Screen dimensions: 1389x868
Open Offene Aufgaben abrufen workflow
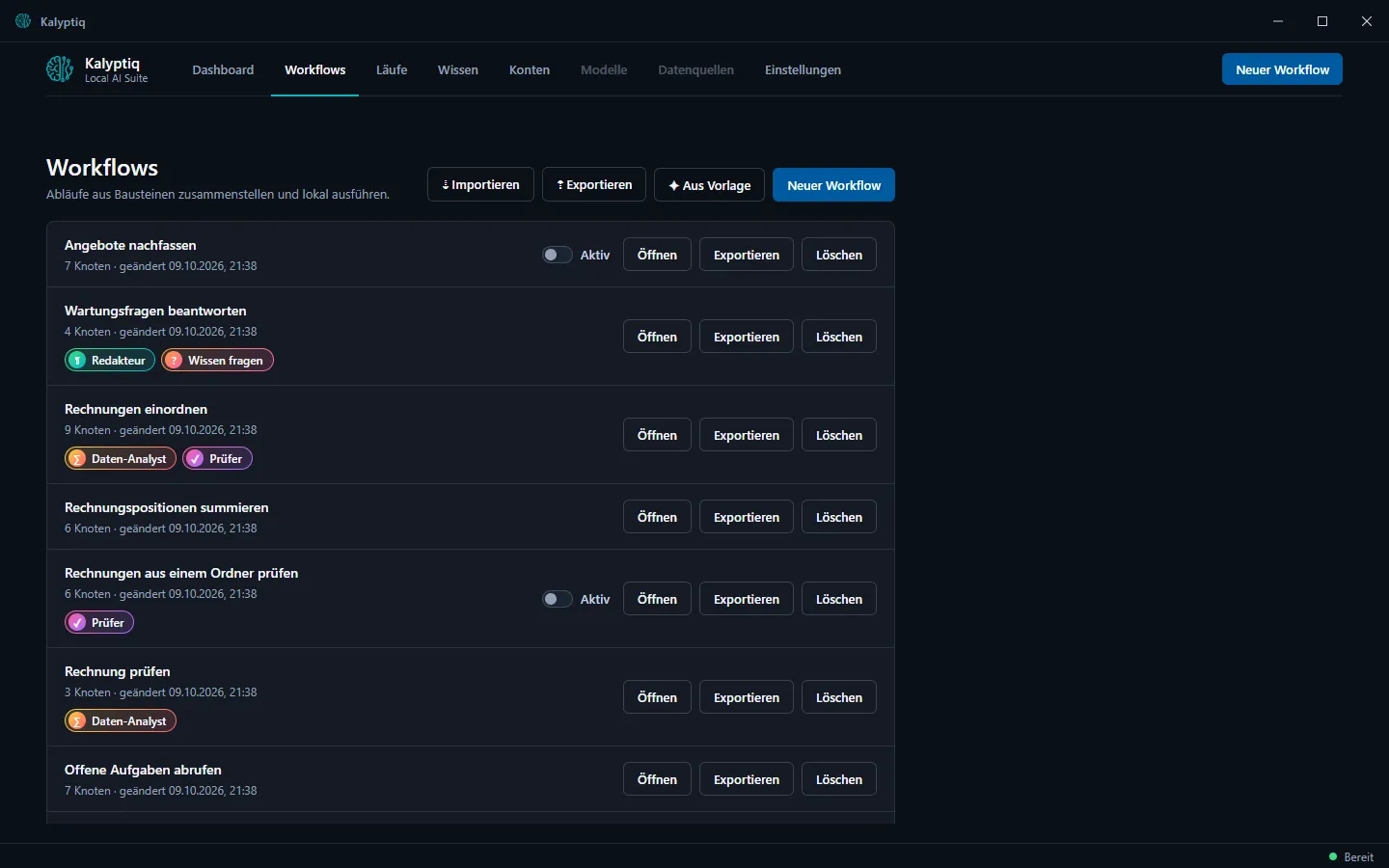click(x=657, y=779)
